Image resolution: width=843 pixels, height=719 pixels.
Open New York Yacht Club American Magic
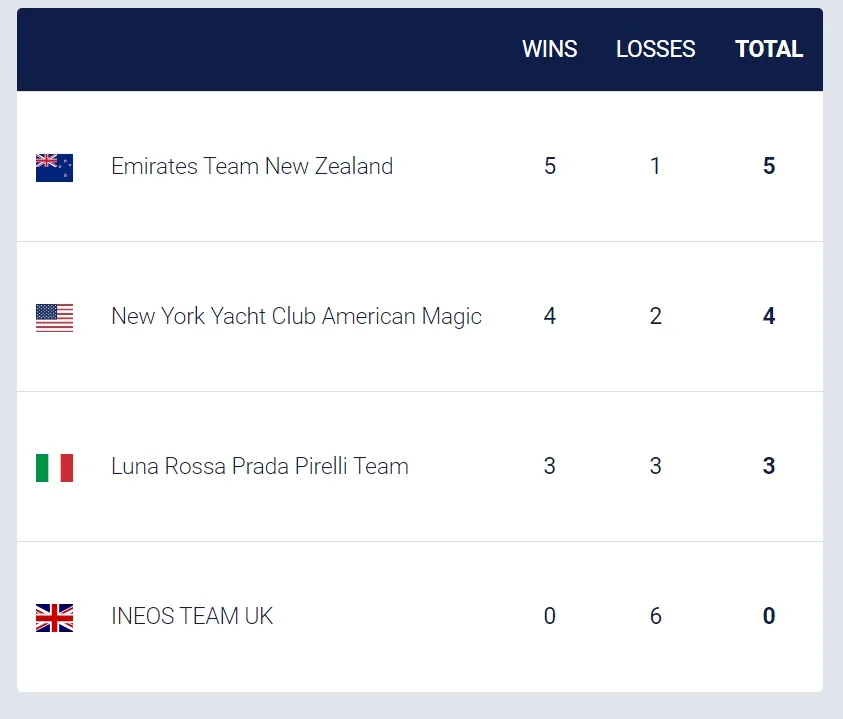click(x=296, y=317)
